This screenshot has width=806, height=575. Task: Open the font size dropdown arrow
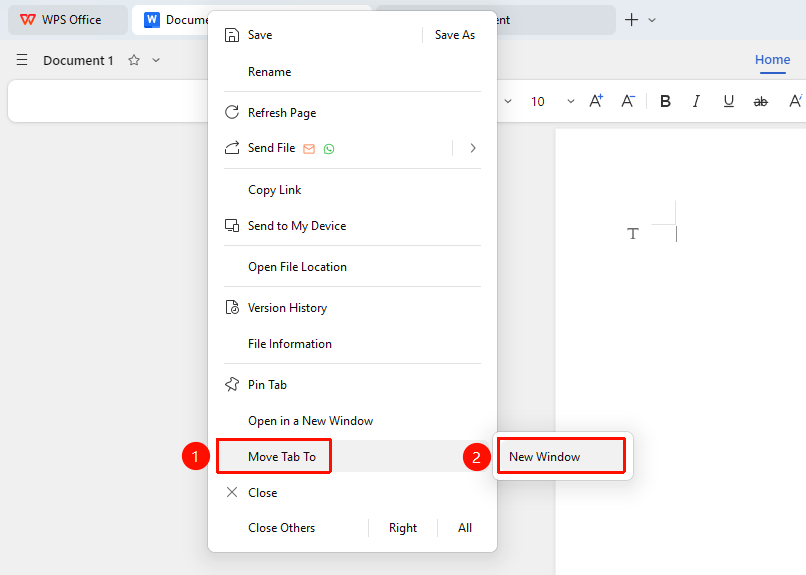pyautogui.click(x=571, y=101)
